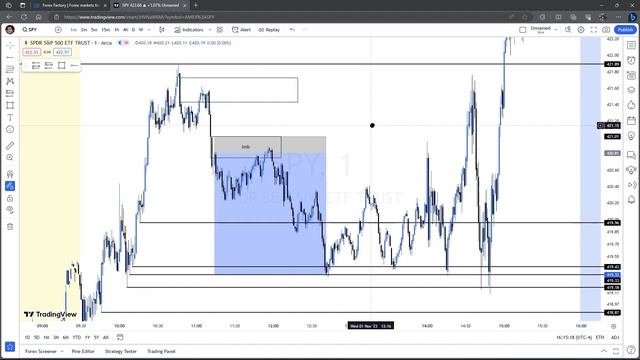640x360 pixels.
Task: Open the Fibonacci retracement tools
Action: tap(10, 69)
